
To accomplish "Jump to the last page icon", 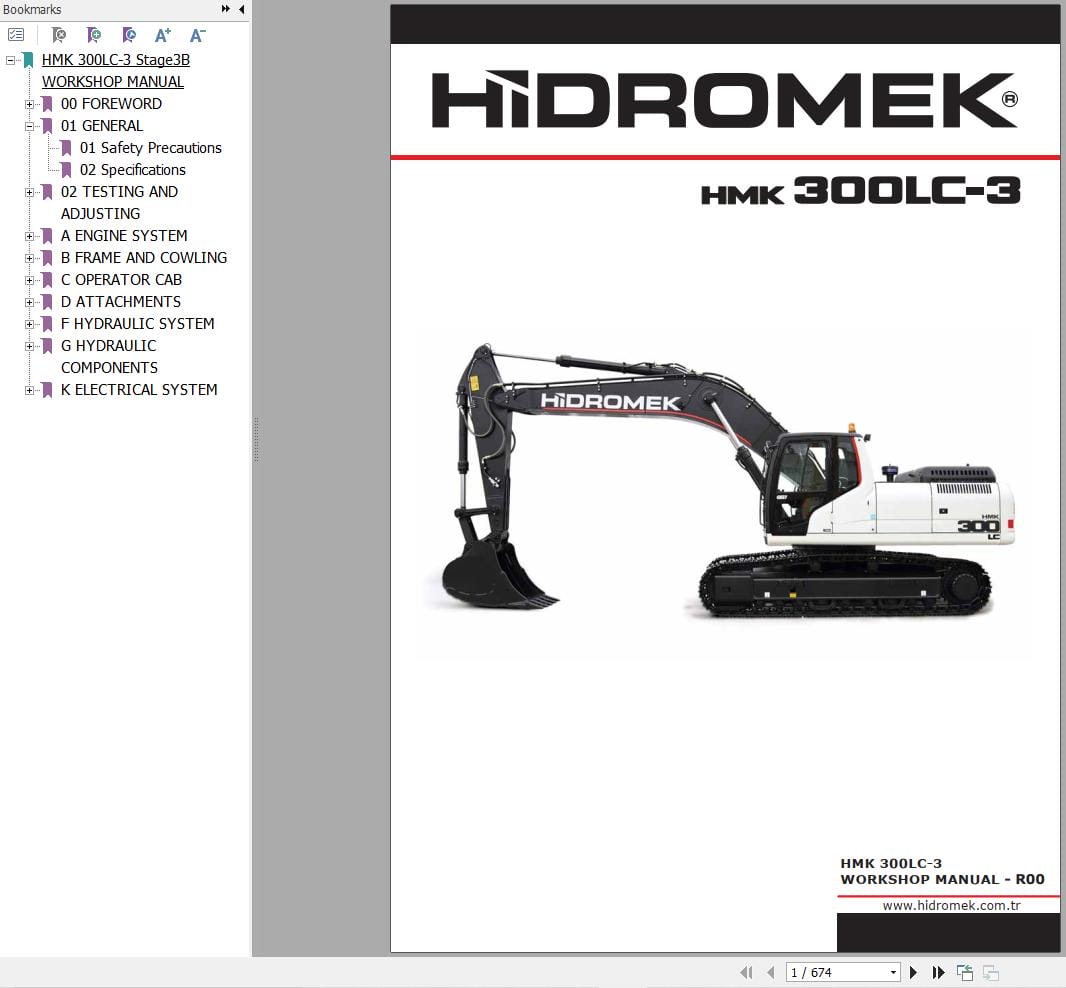I will coord(938,971).
